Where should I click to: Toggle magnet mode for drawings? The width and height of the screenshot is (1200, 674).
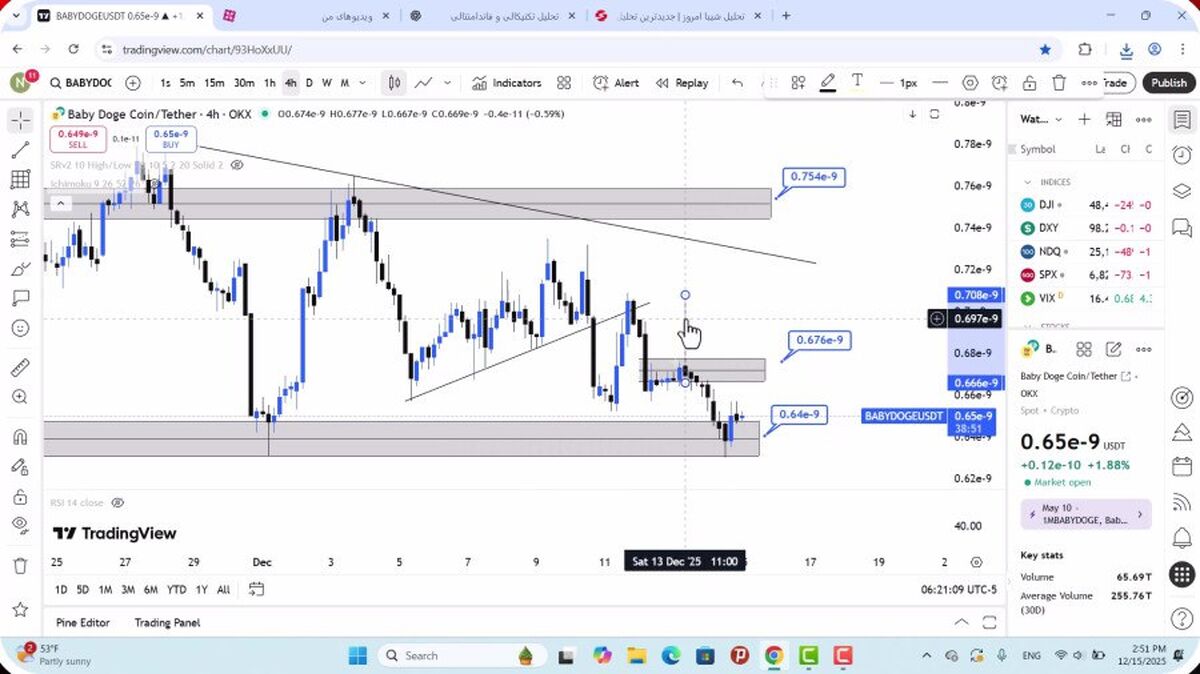(20, 437)
